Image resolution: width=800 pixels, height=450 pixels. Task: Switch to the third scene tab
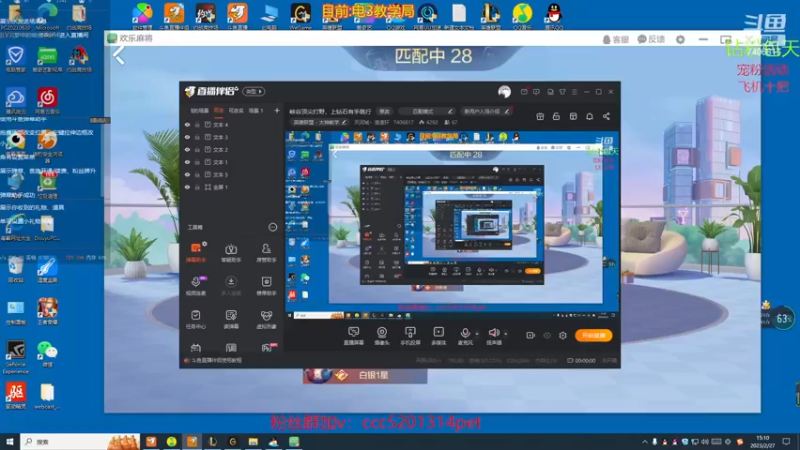click(236, 110)
